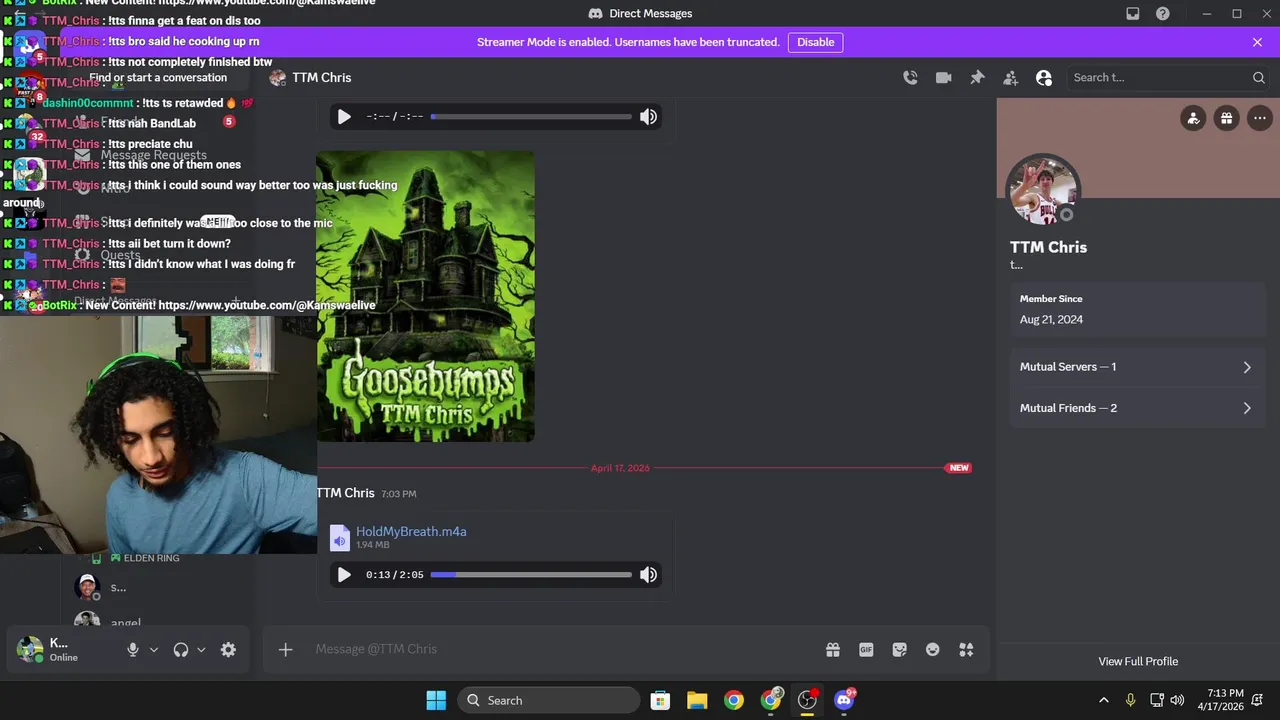Click the 7:03 PM message timestamp

click(398, 494)
